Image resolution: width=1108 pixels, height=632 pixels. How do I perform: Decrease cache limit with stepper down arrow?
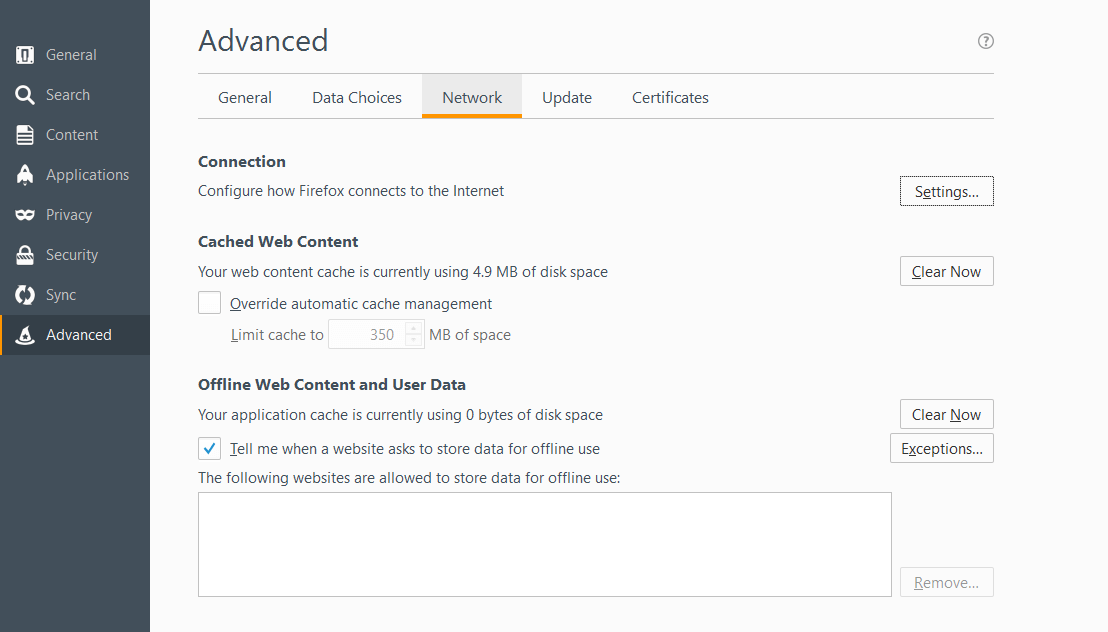(x=414, y=341)
